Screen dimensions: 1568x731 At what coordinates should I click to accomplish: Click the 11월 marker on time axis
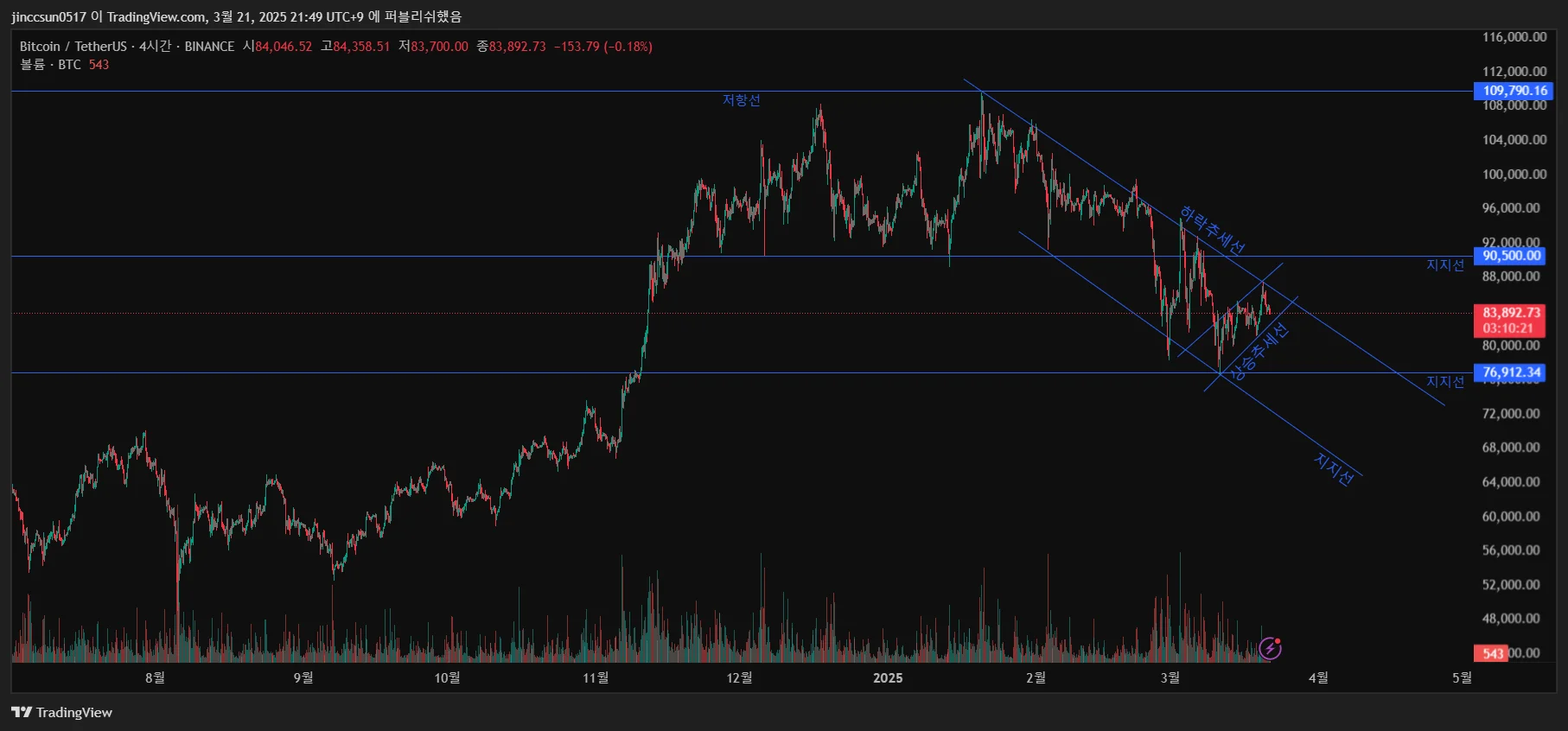click(596, 678)
